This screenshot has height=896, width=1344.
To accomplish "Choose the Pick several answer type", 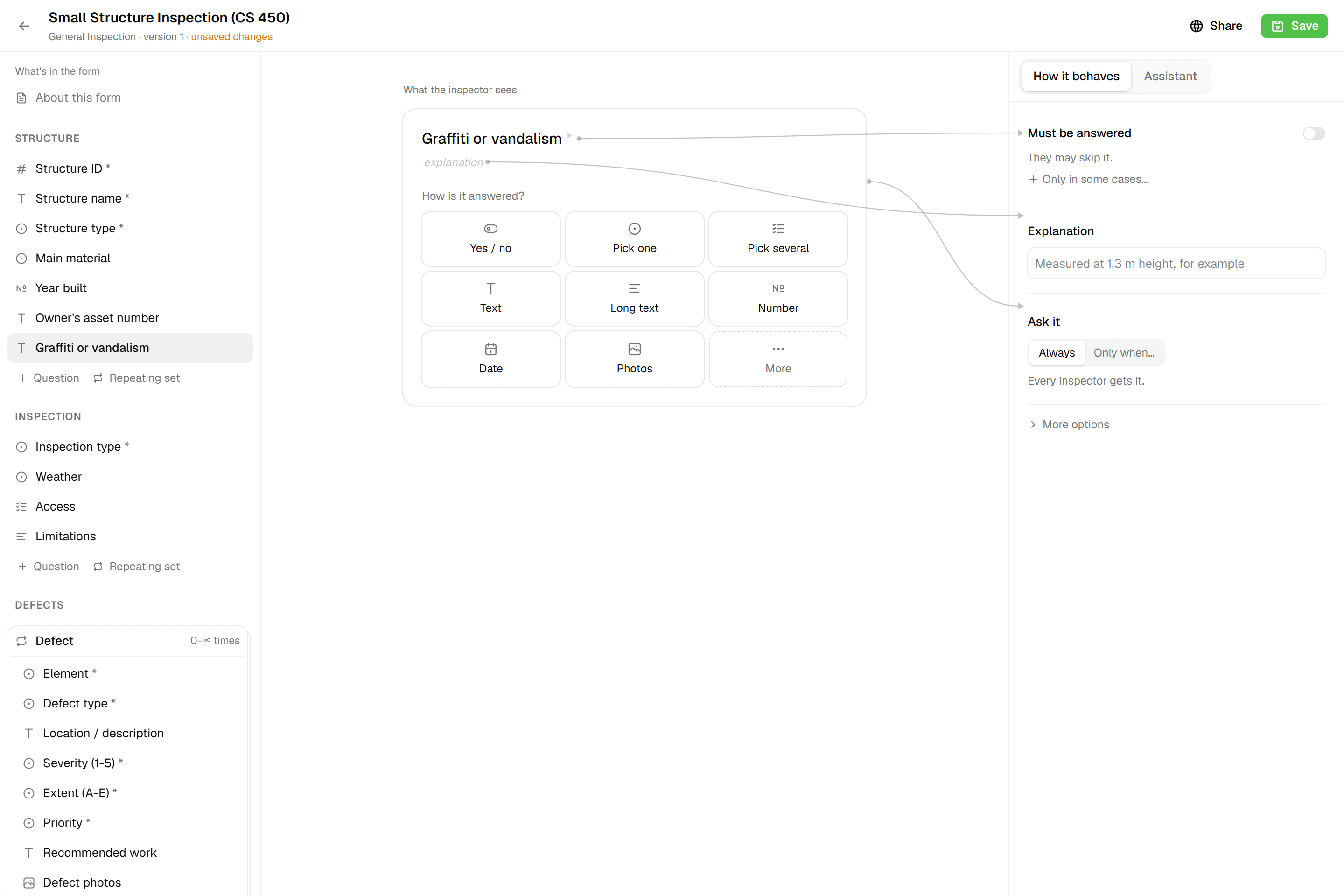I will coord(778,239).
